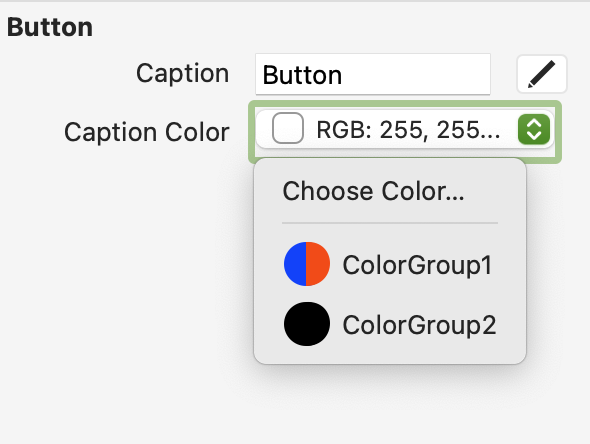
Task: Click the ColorGroup2 text label
Action: click(419, 325)
